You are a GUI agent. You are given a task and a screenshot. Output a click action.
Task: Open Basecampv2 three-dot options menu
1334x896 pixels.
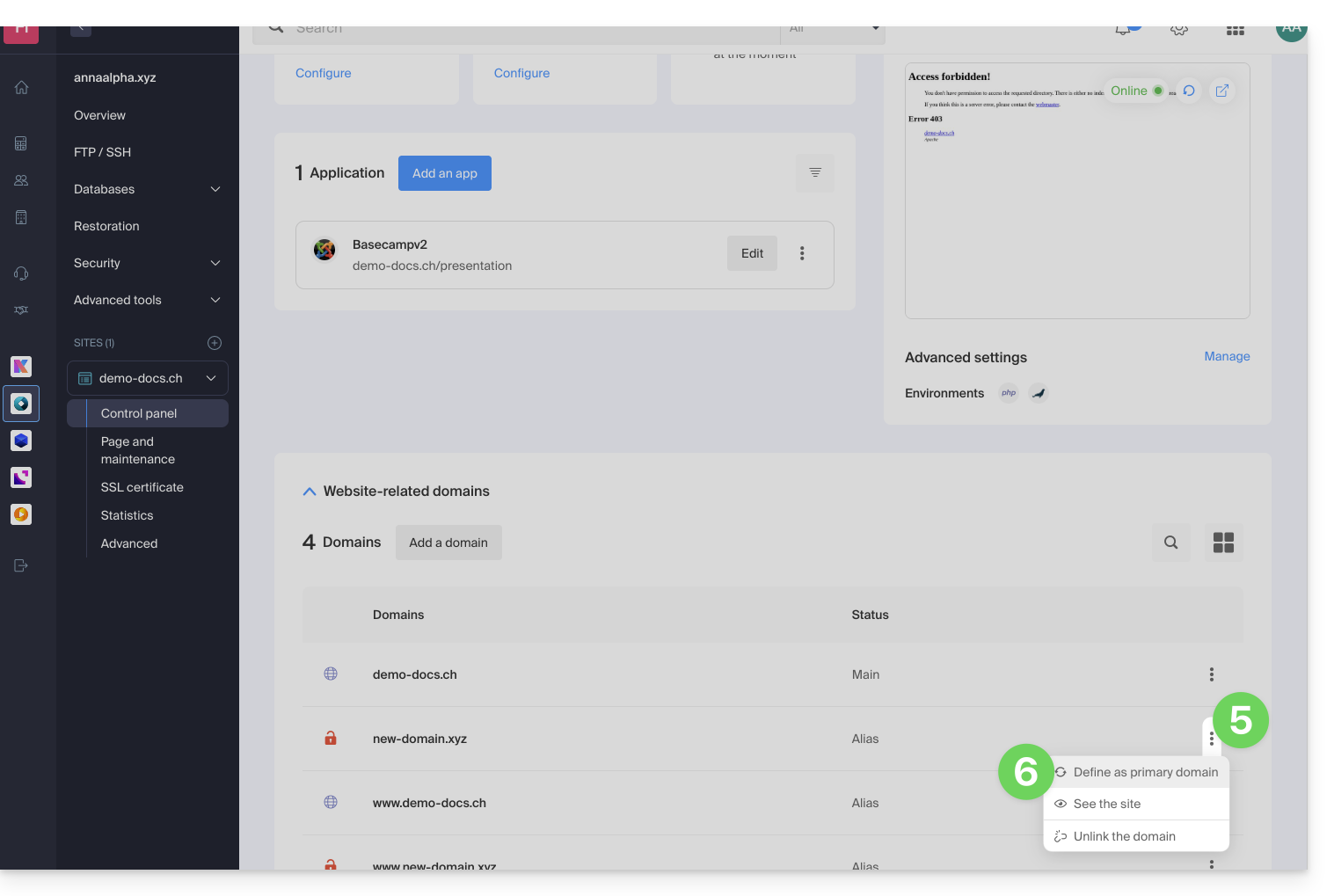[801, 253]
